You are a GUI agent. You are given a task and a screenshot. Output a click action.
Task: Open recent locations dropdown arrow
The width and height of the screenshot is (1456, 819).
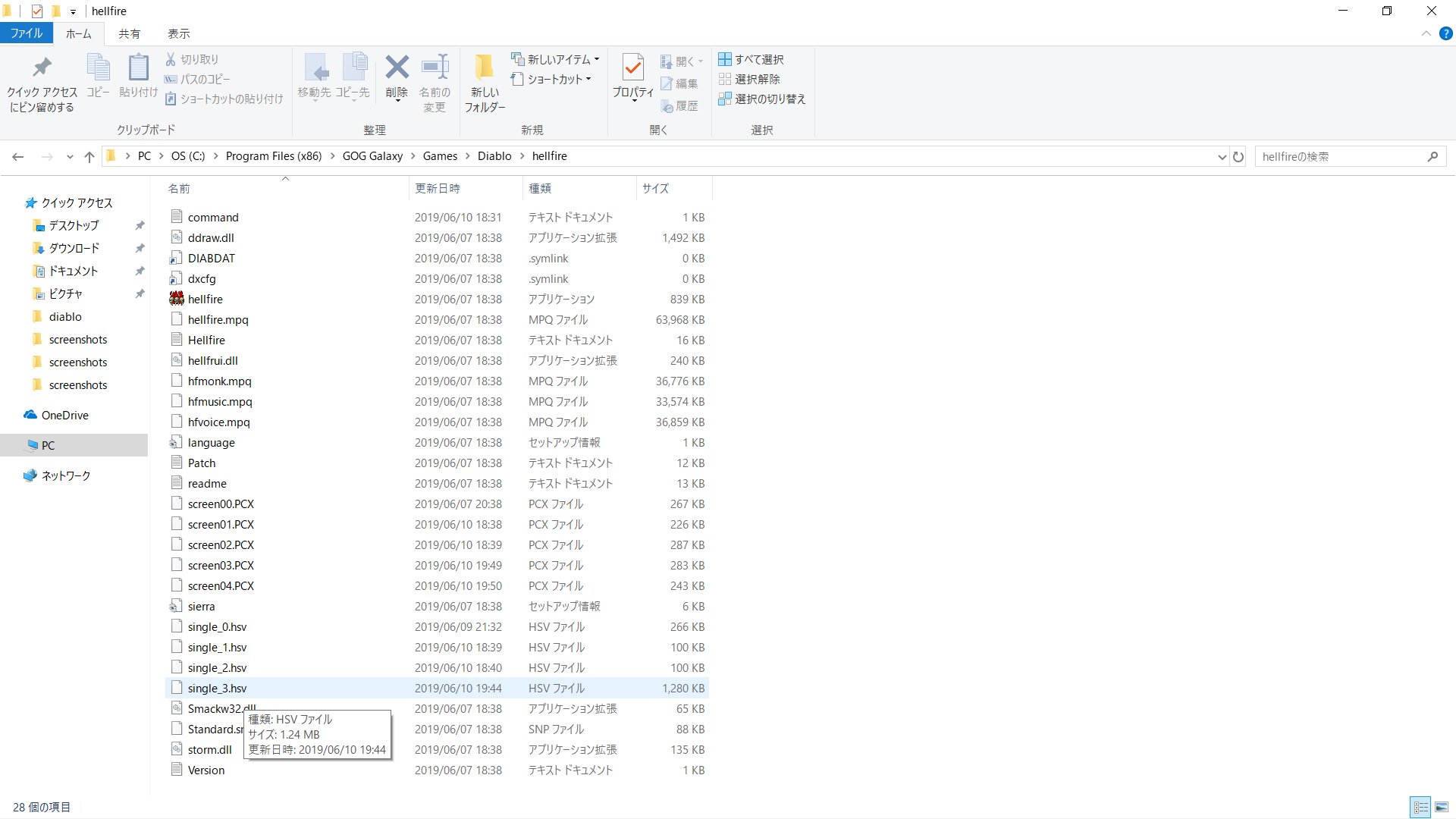click(x=70, y=157)
